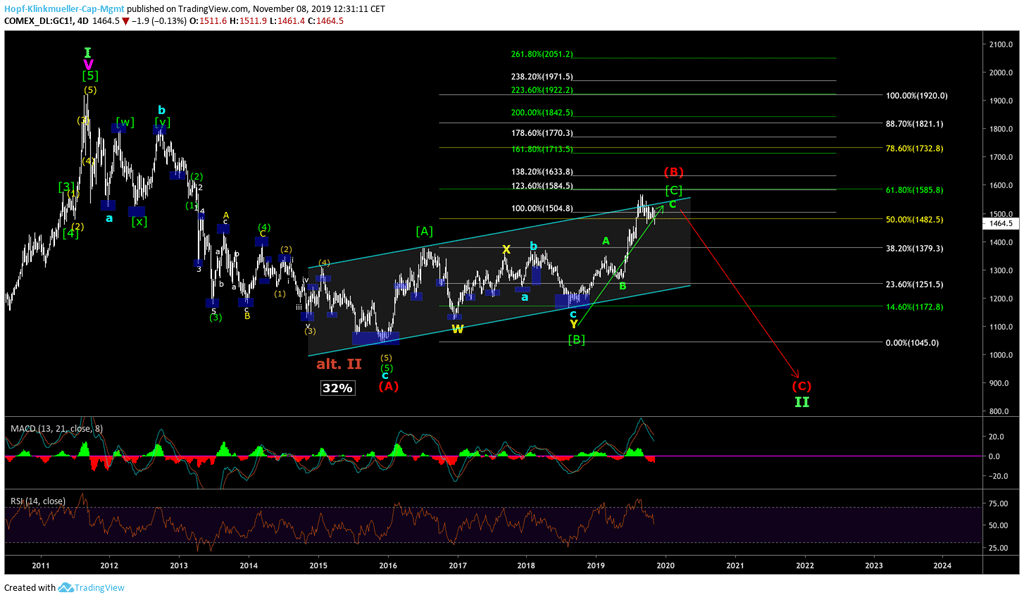Click the green [5] label under V
Image resolution: width=1024 pixels, height=600 pixels.
click(x=90, y=76)
